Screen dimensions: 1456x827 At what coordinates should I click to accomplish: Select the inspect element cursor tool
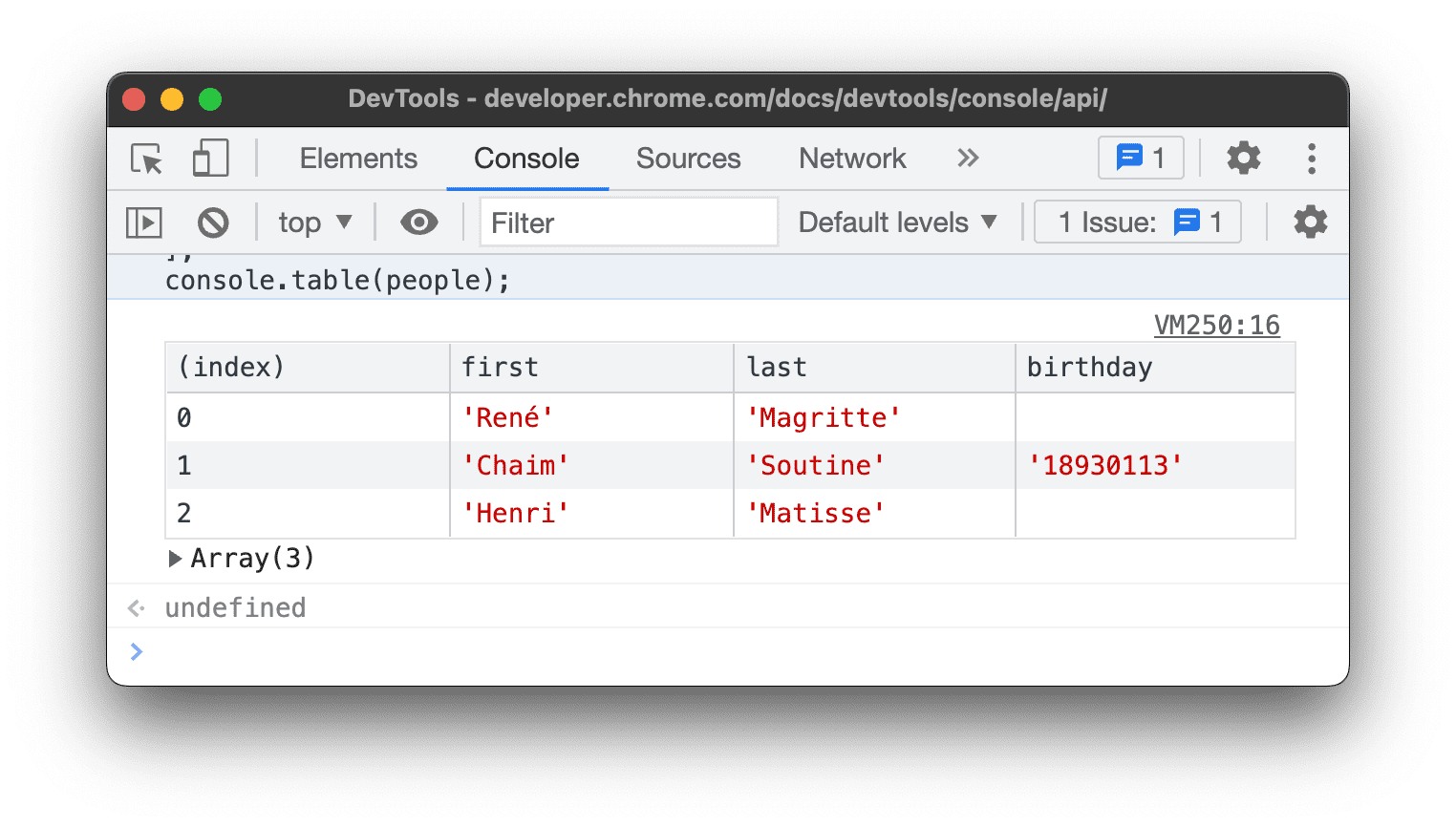click(x=144, y=159)
